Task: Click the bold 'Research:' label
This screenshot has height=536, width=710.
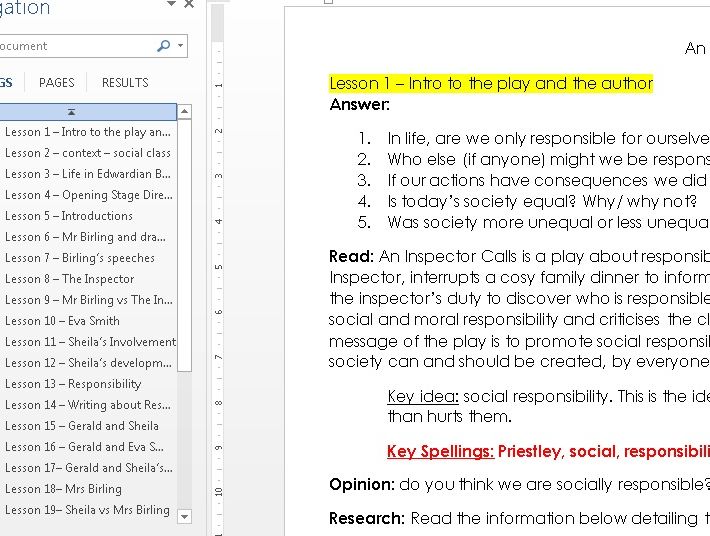Action: click(367, 518)
